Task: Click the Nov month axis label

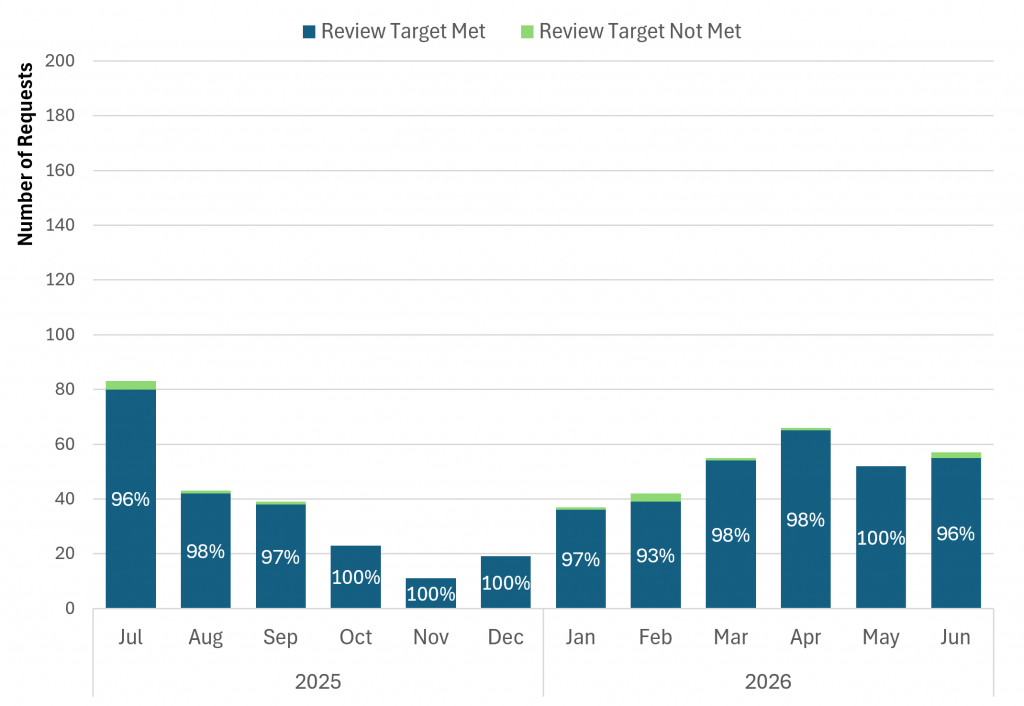Action: pos(431,637)
